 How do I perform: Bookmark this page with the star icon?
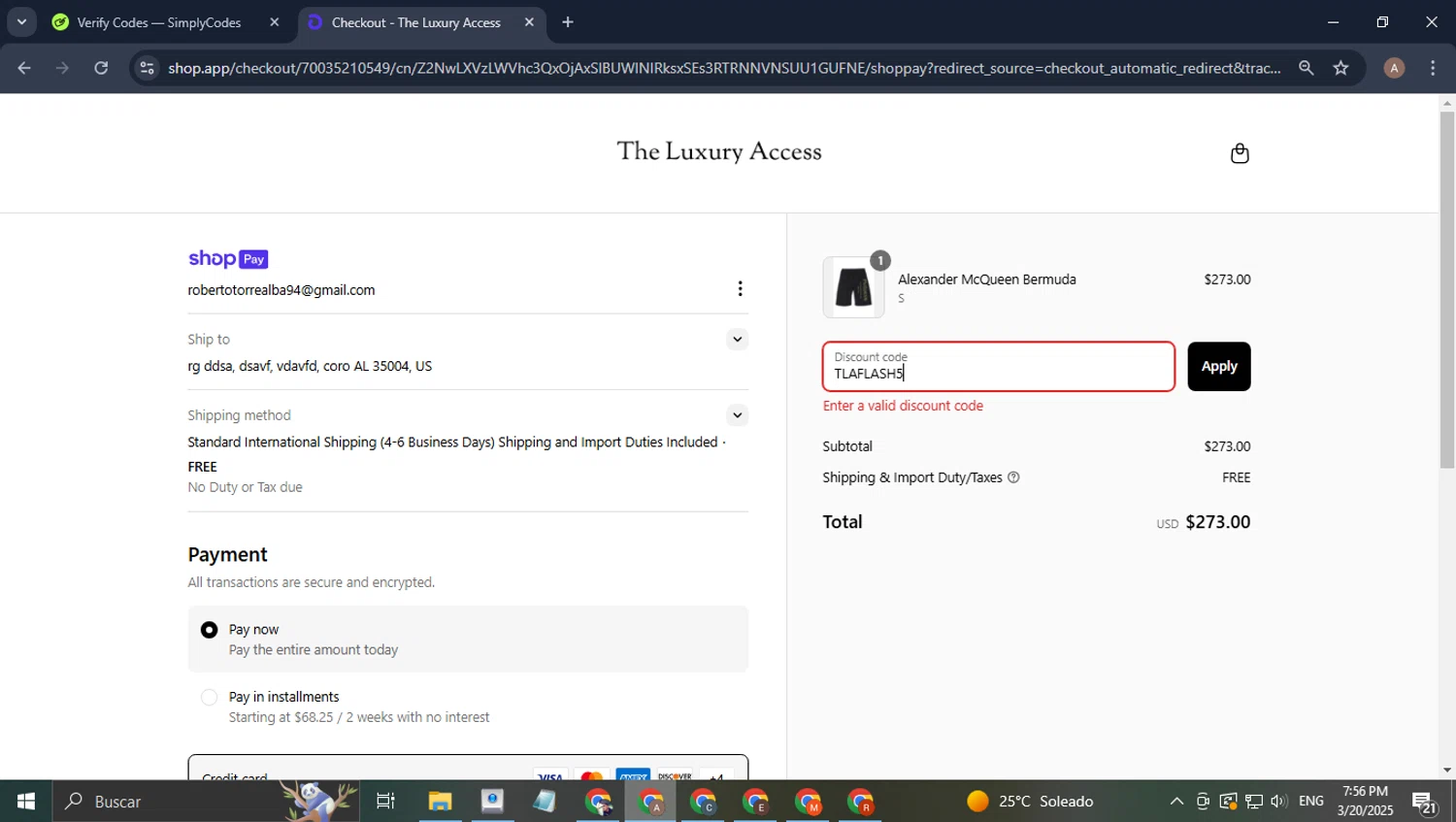(x=1340, y=68)
